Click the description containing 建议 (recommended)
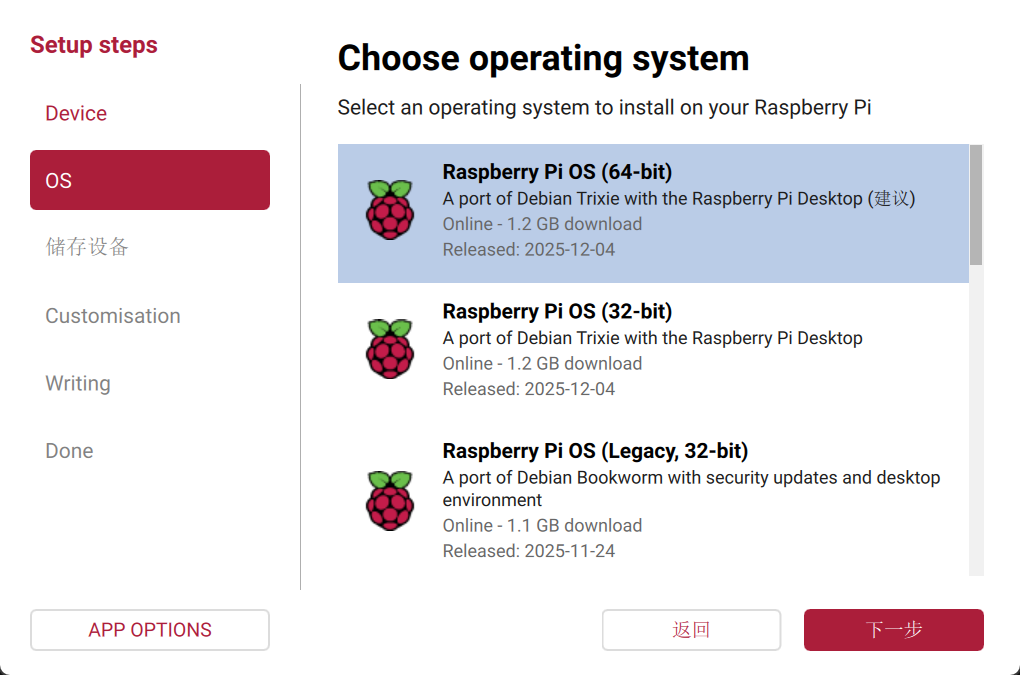This screenshot has width=1020, height=675. tap(678, 199)
